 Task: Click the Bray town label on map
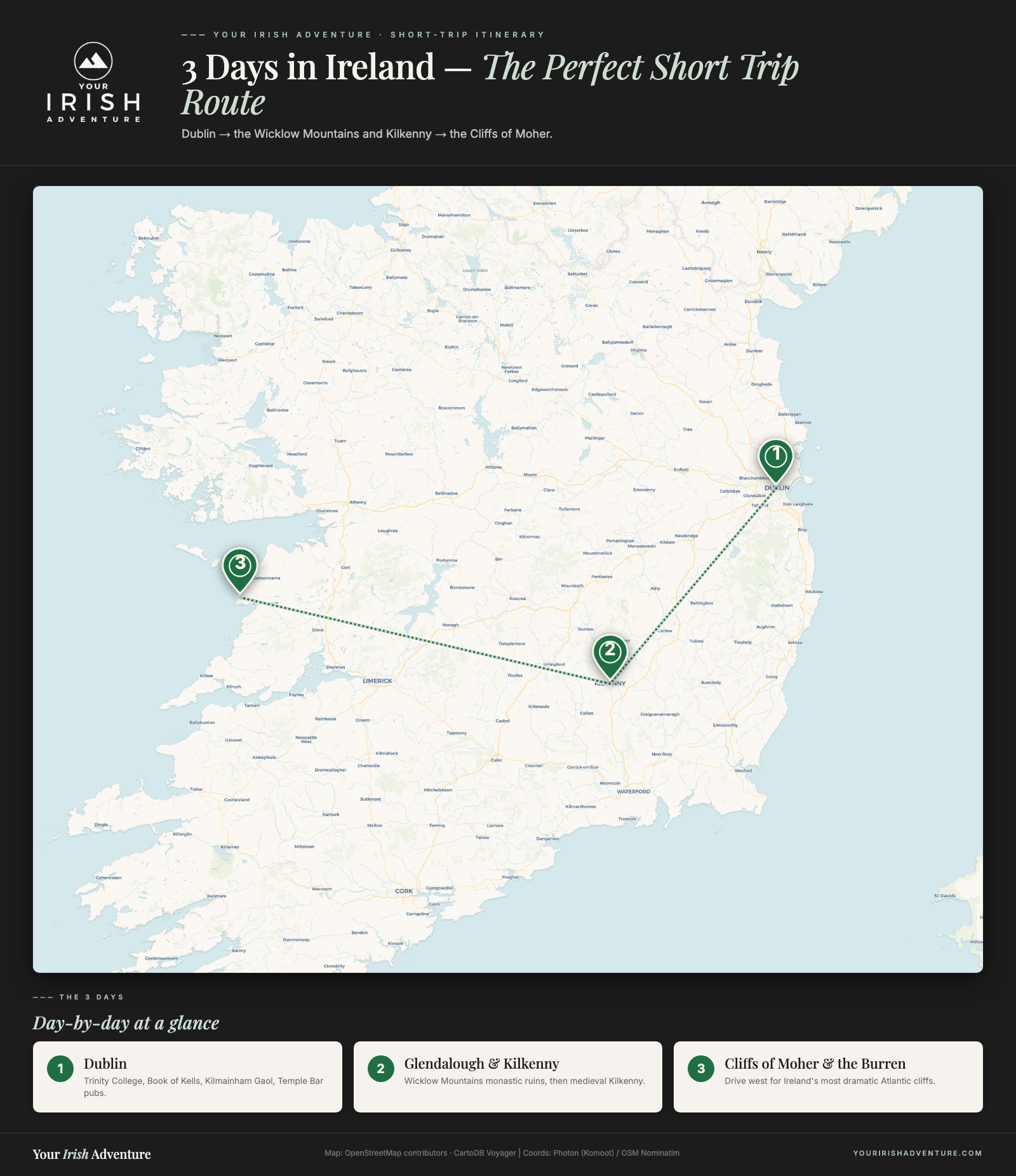click(x=803, y=530)
